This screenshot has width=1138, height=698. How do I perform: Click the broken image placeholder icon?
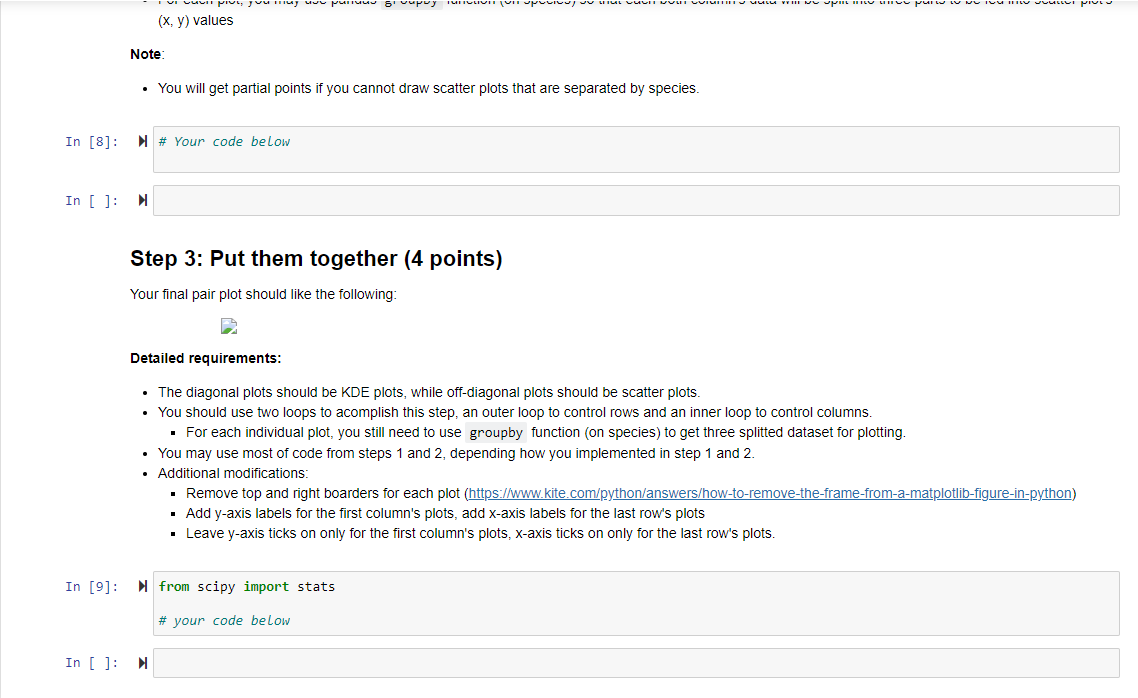[x=229, y=326]
